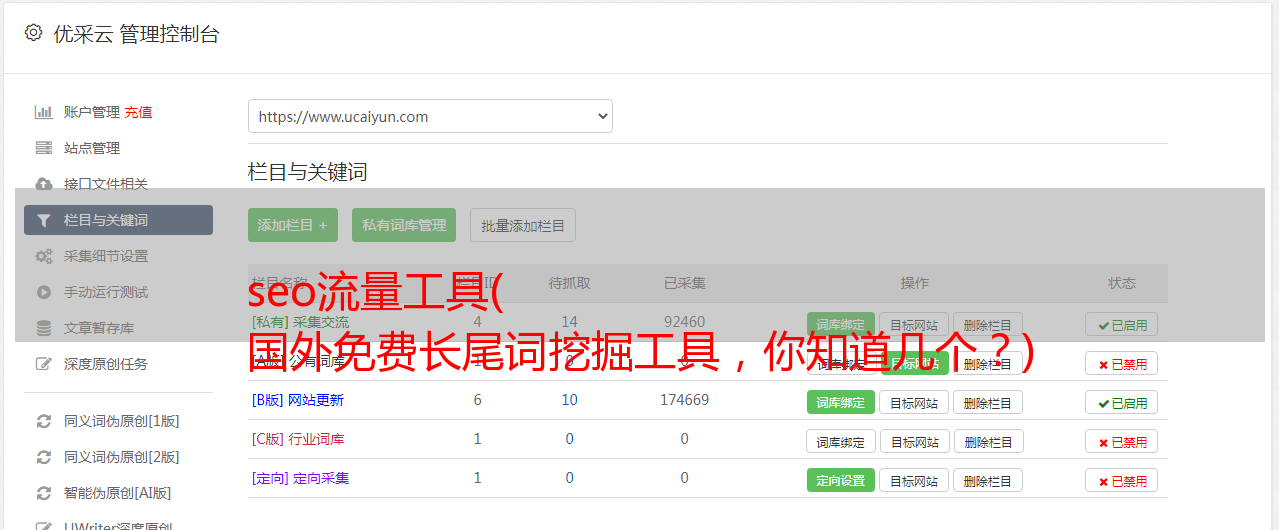Open 私有词库管理
The height and width of the screenshot is (530, 1279).
[x=404, y=225]
